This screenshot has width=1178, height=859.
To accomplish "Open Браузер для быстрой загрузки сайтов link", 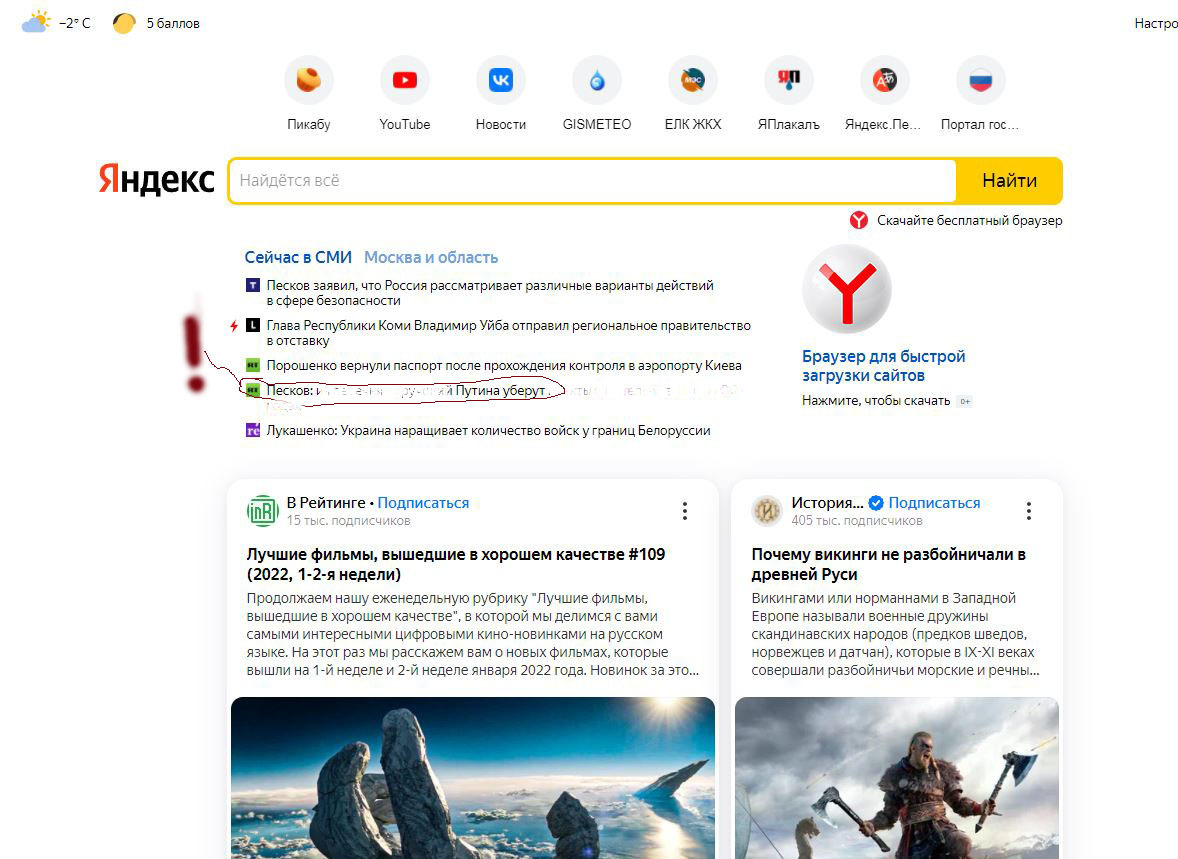I will [884, 366].
